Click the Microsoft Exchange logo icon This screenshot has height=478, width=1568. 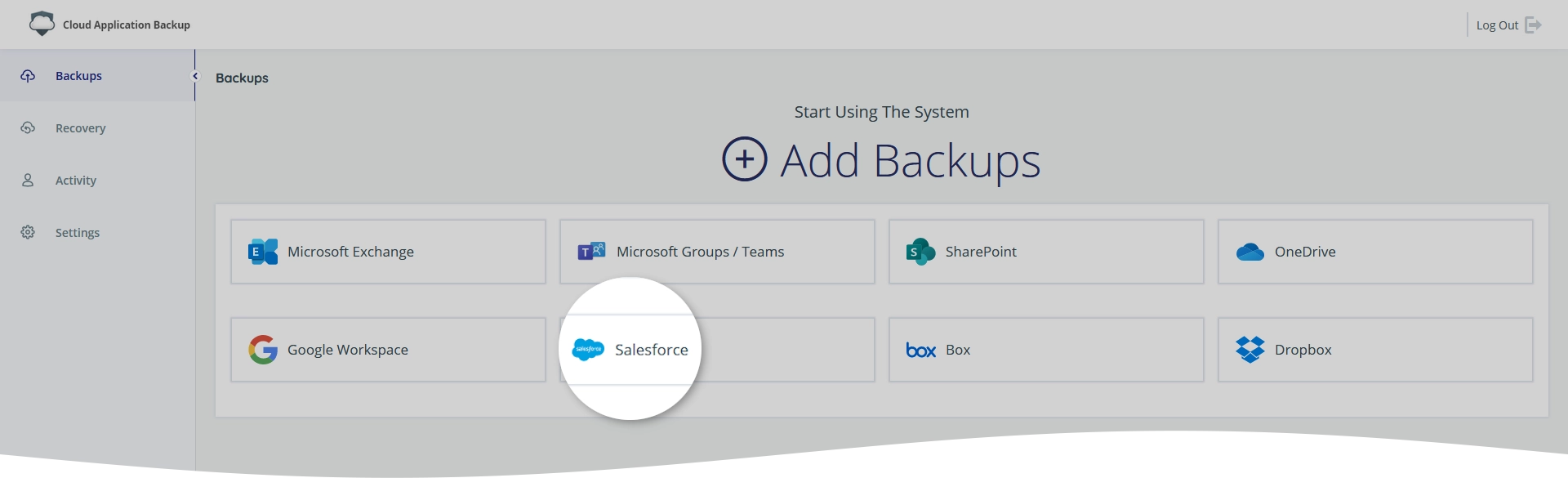[x=263, y=252]
